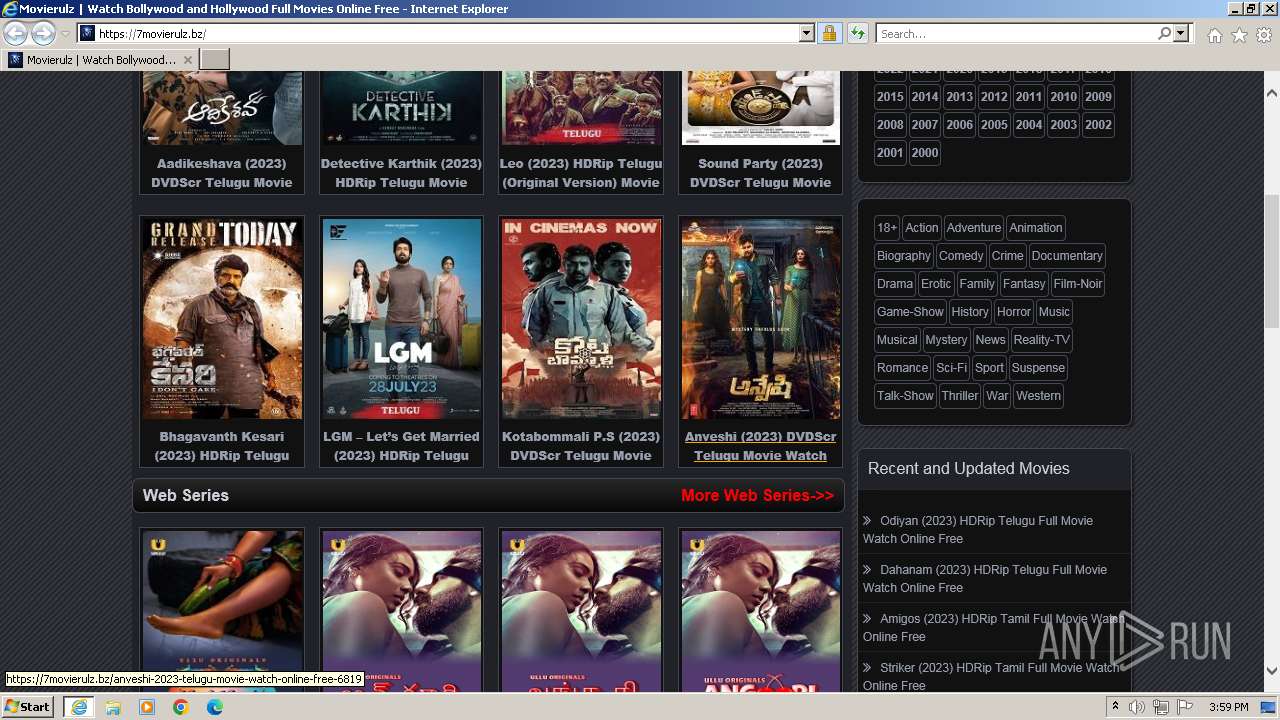Open Internet Explorer taskbar icon
The height and width of the screenshot is (720, 1280).
click(79, 707)
